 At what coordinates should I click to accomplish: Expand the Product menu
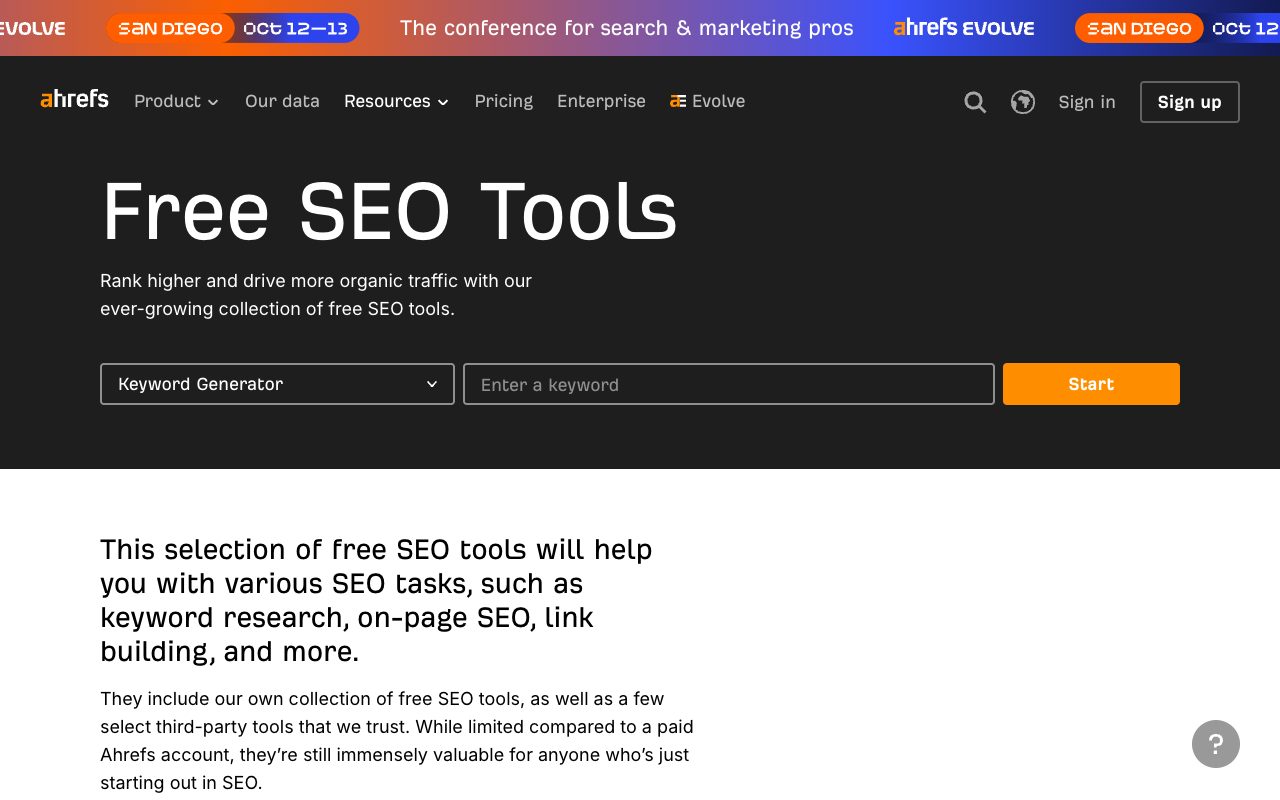click(x=177, y=101)
